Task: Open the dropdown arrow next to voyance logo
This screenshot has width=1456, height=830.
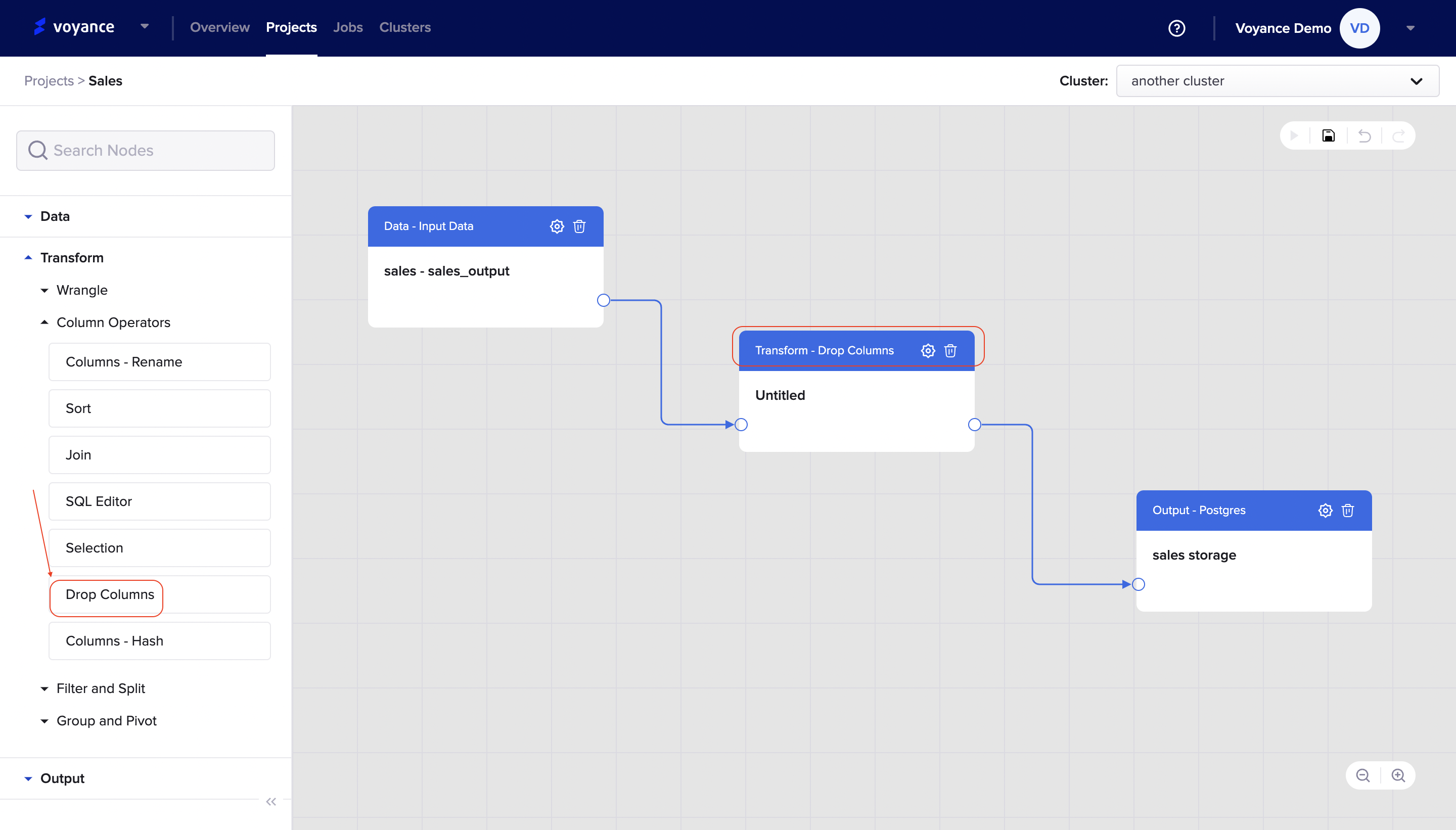Action: click(x=144, y=26)
